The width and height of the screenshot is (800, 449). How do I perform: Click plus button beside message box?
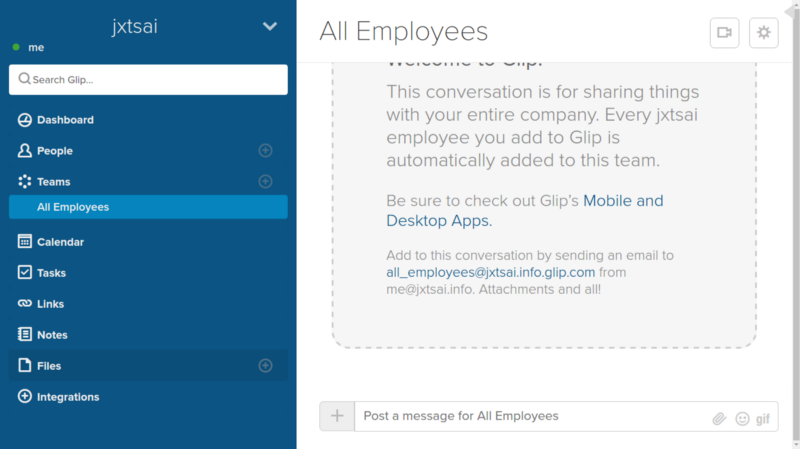tap(337, 416)
